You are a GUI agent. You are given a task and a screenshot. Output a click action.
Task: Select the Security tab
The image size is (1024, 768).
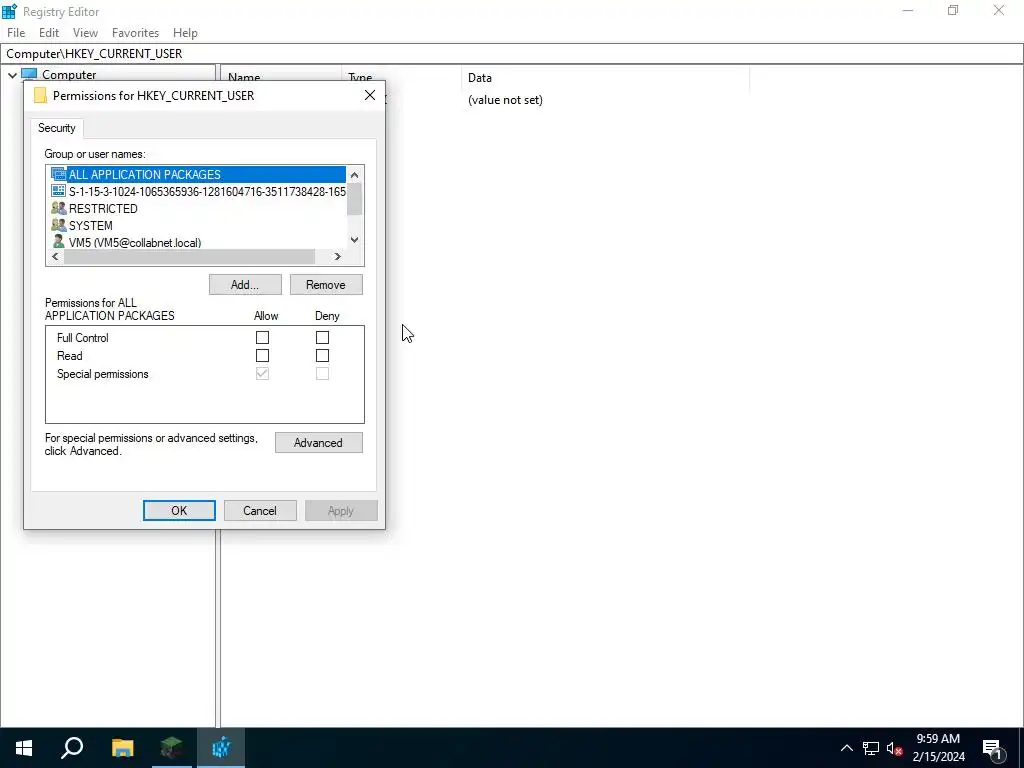click(x=57, y=128)
